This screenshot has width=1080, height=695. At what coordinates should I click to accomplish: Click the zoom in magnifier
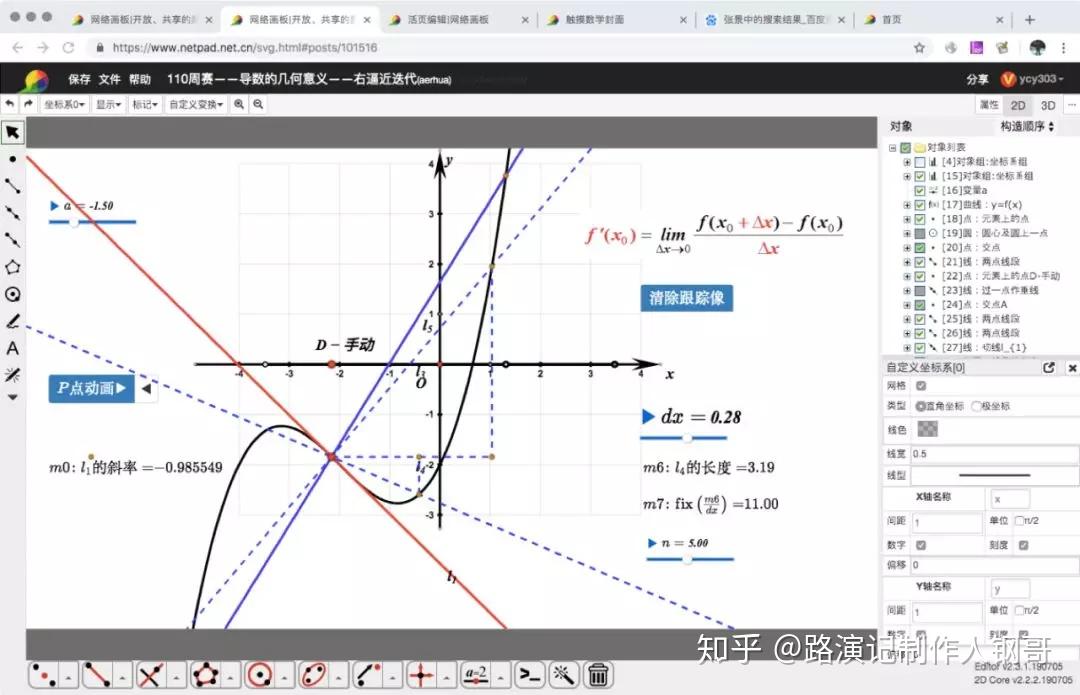[x=239, y=104]
